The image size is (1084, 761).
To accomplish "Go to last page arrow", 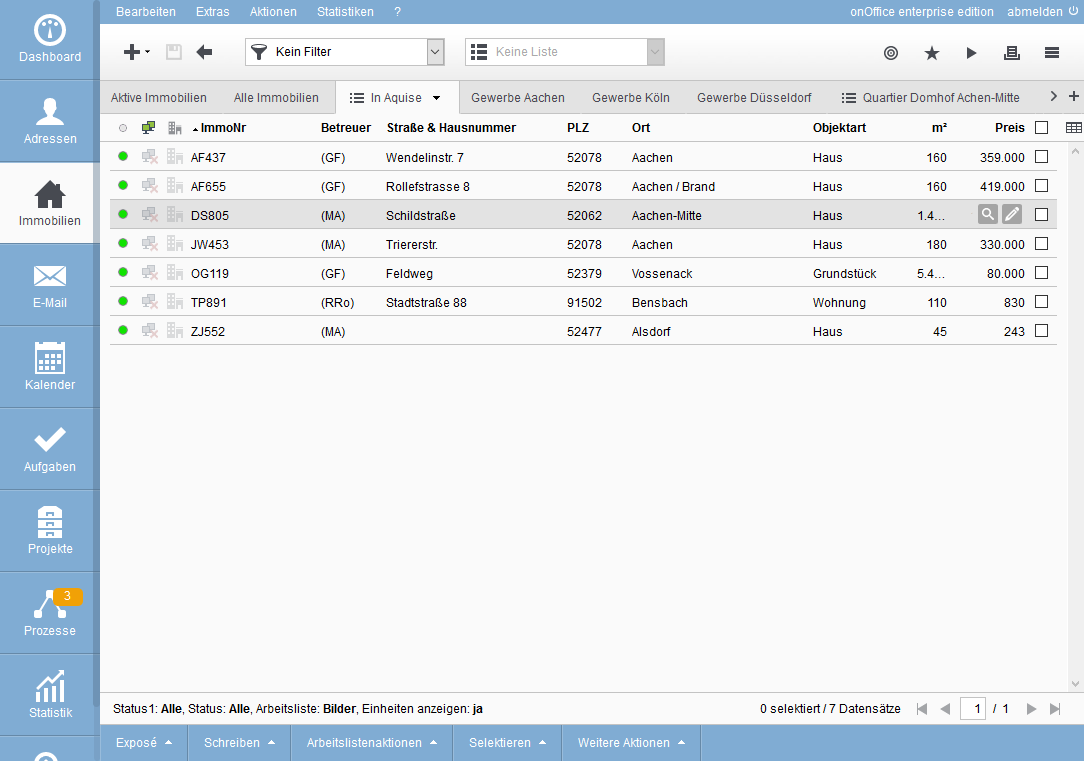I will pyautogui.click(x=1055, y=708).
